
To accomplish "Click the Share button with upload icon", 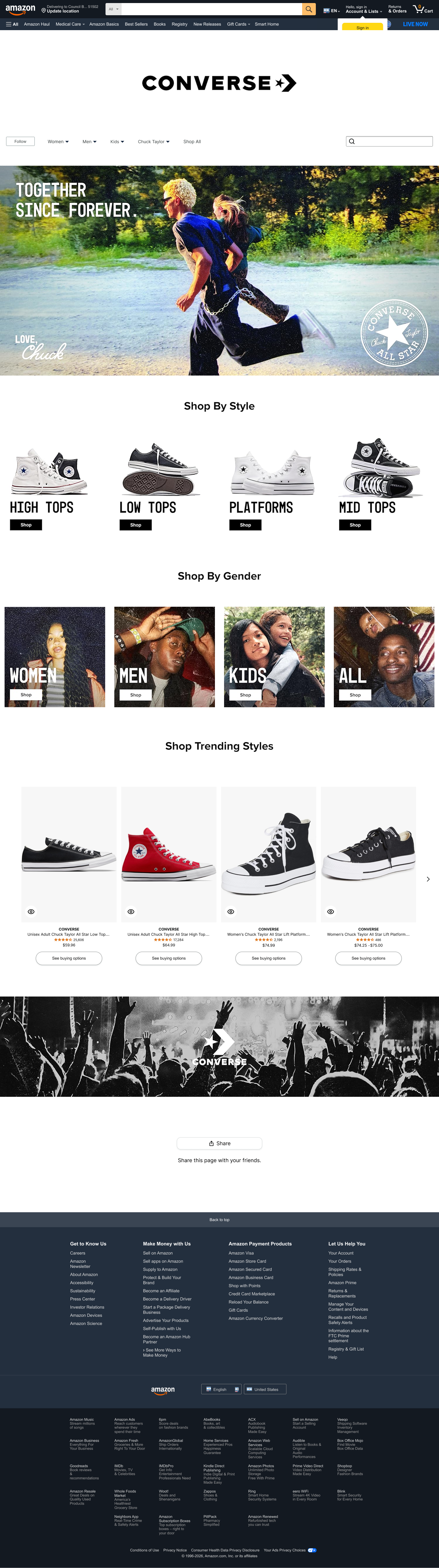I will point(219,1143).
